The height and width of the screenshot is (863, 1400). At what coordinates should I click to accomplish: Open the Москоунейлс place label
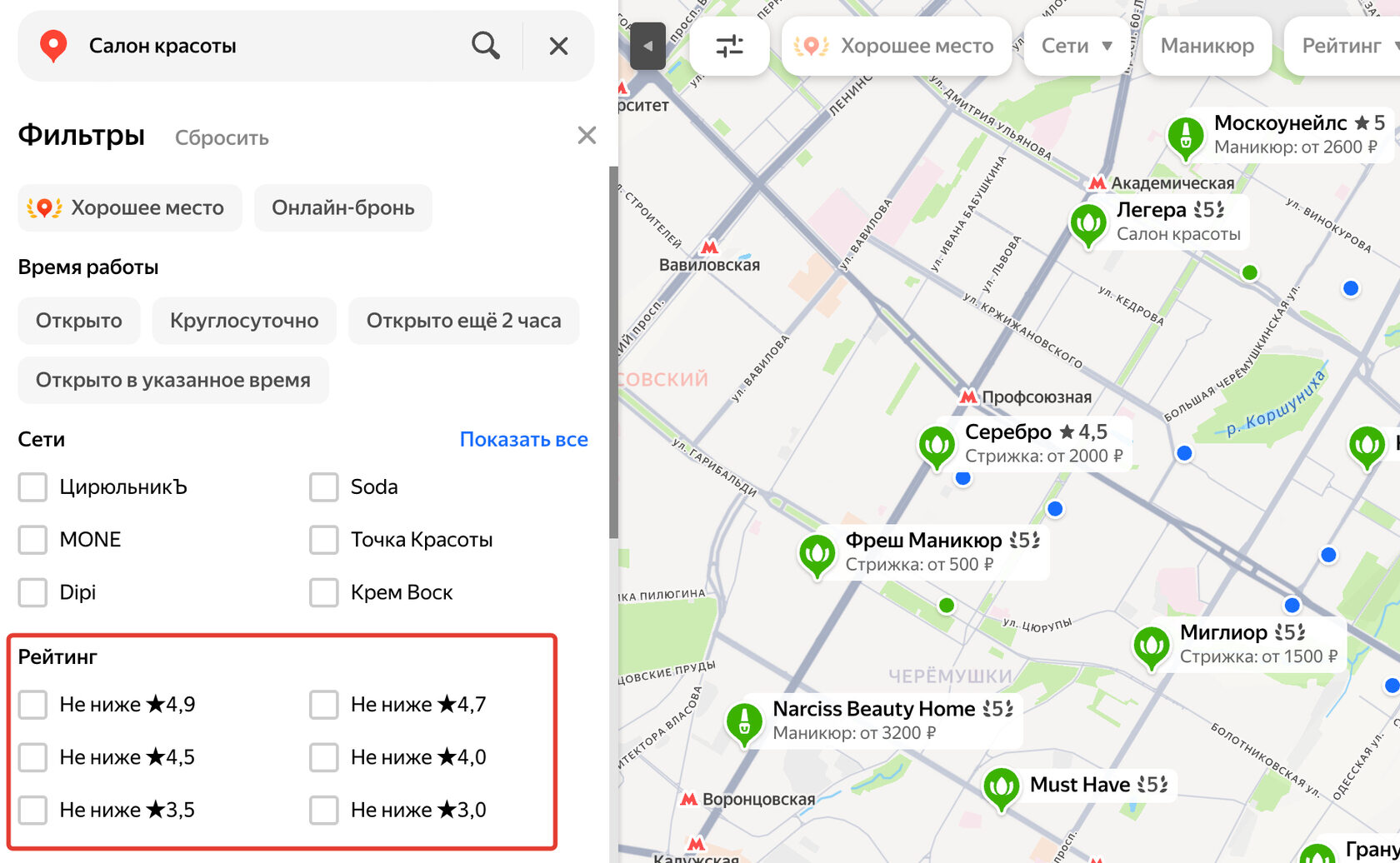tap(1299, 134)
